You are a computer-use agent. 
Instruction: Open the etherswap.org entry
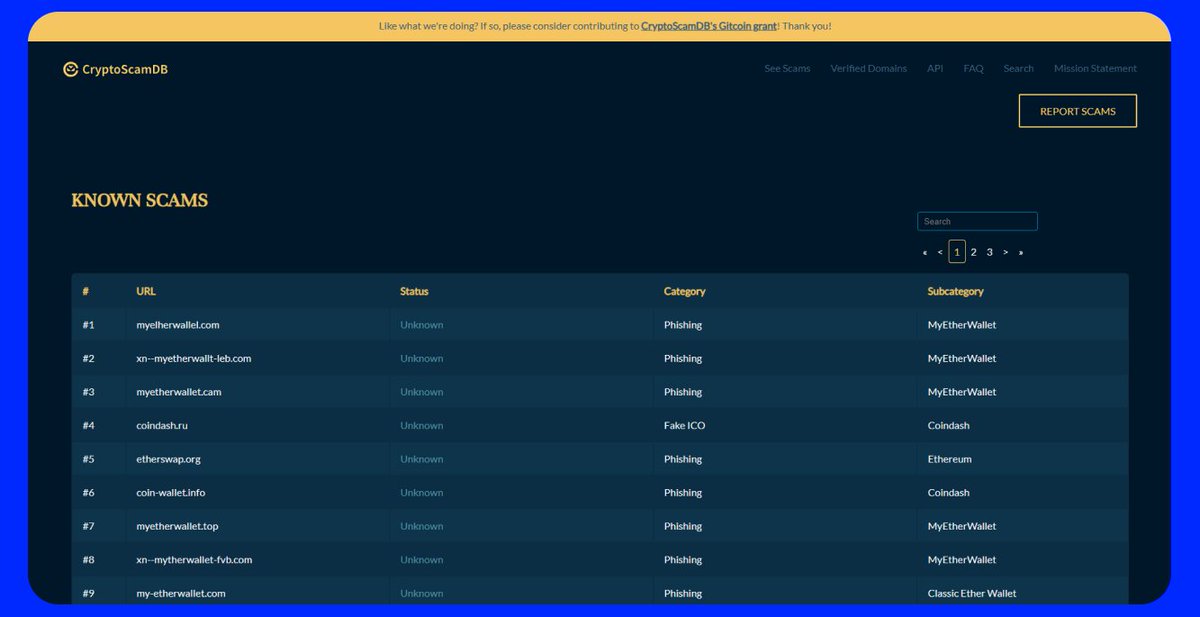pos(168,459)
